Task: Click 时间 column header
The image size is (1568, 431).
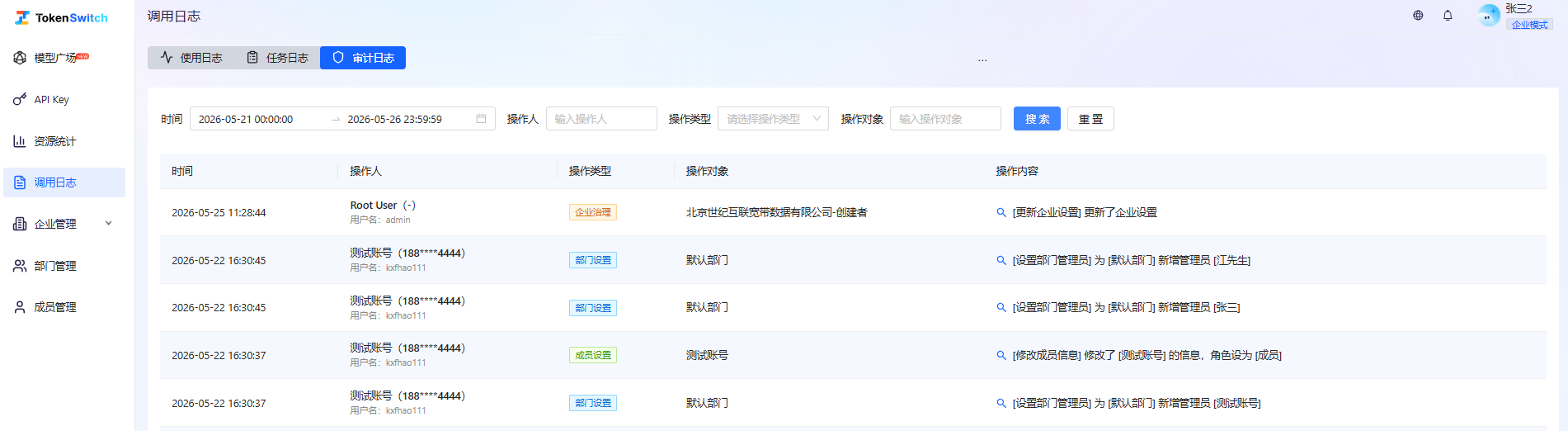Action: 182,171
